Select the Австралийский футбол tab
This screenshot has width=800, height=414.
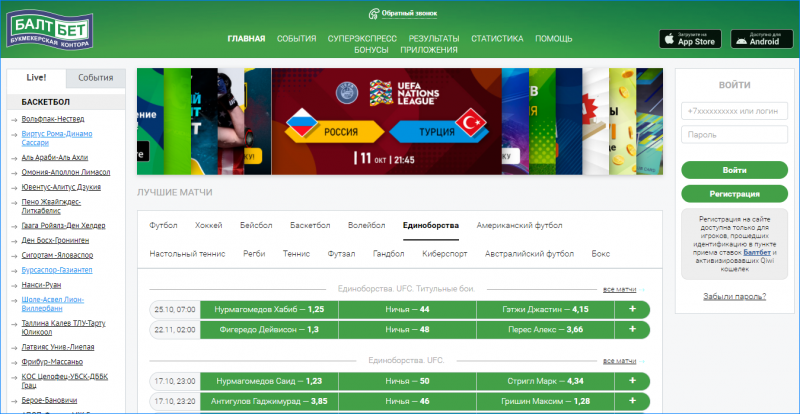530,254
